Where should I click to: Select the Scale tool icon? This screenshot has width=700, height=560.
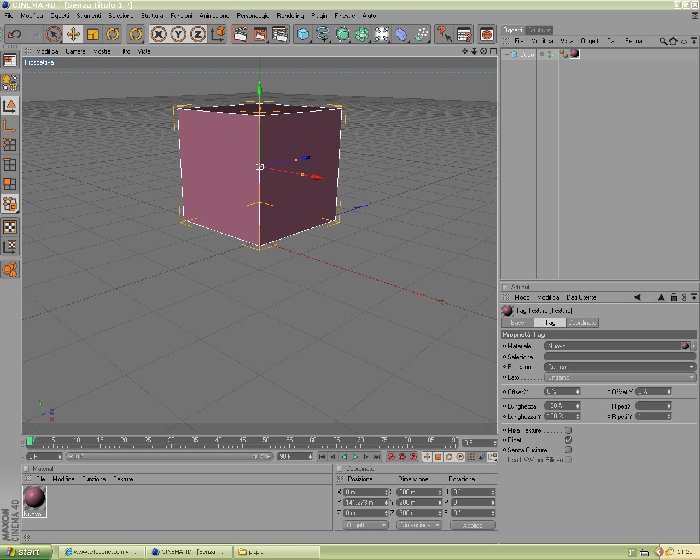93,34
